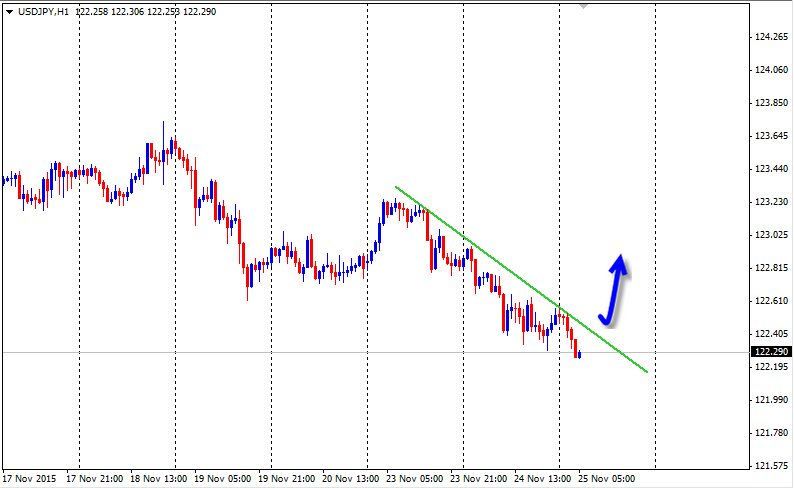Select the 123.025 price scale label
Screen dimensions: 794x488
coord(772,234)
